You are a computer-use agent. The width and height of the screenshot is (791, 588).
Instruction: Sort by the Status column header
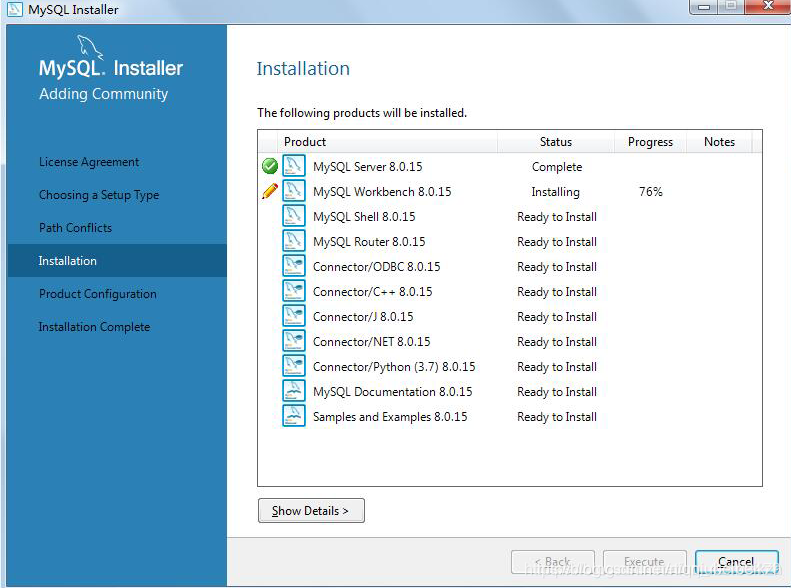(x=556, y=142)
